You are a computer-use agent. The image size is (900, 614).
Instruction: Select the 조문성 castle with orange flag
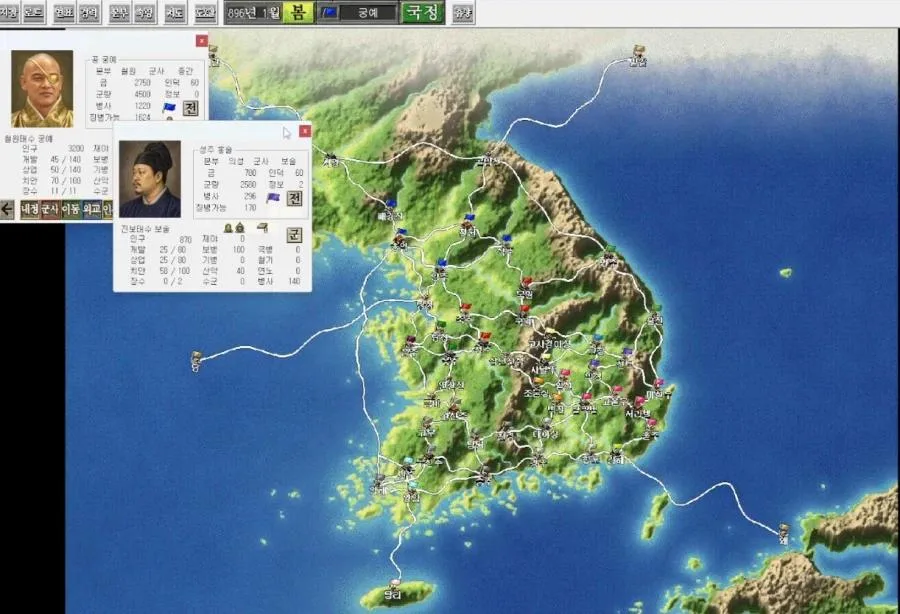pos(536,388)
